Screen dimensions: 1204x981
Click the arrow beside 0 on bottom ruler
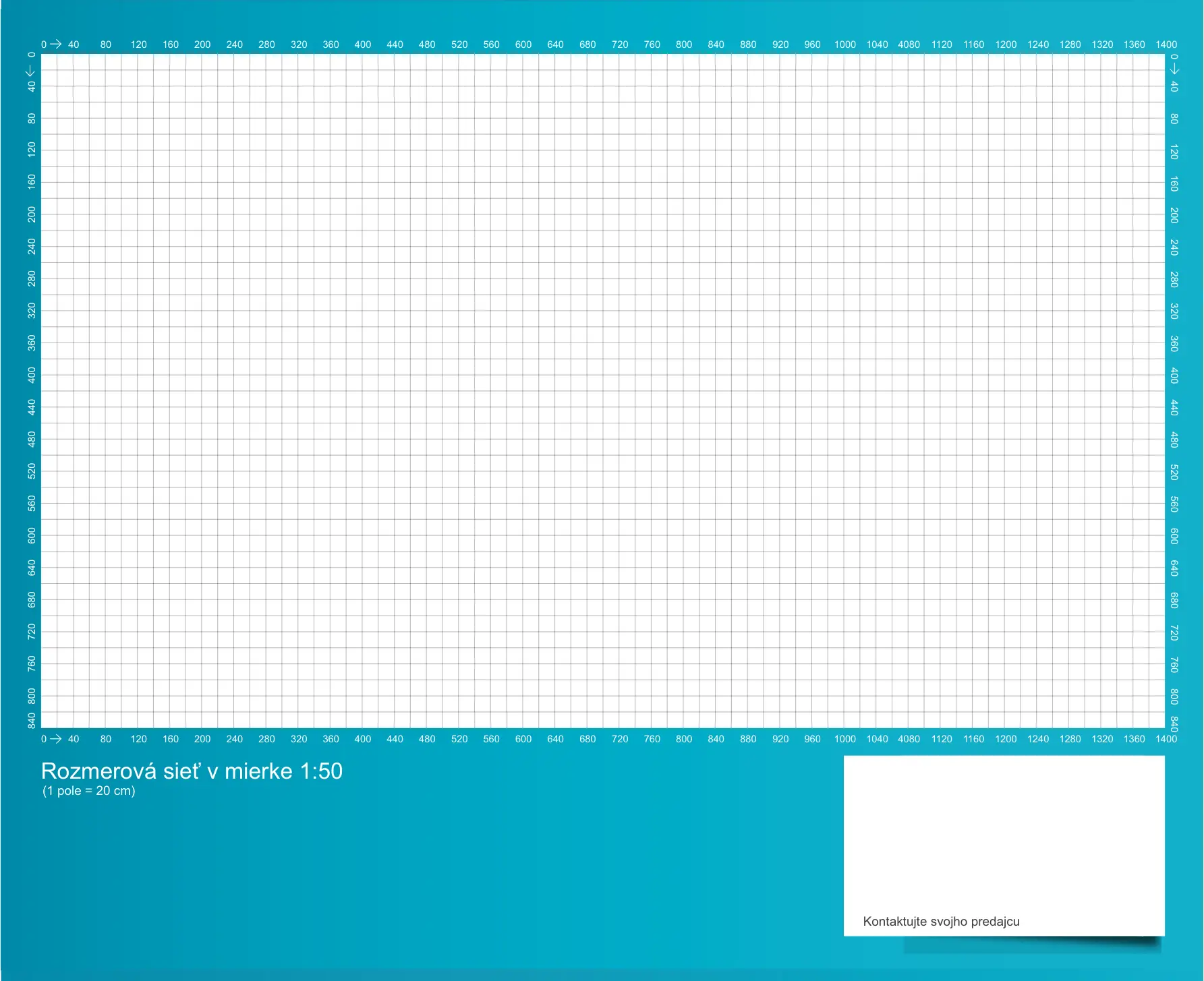coord(56,739)
